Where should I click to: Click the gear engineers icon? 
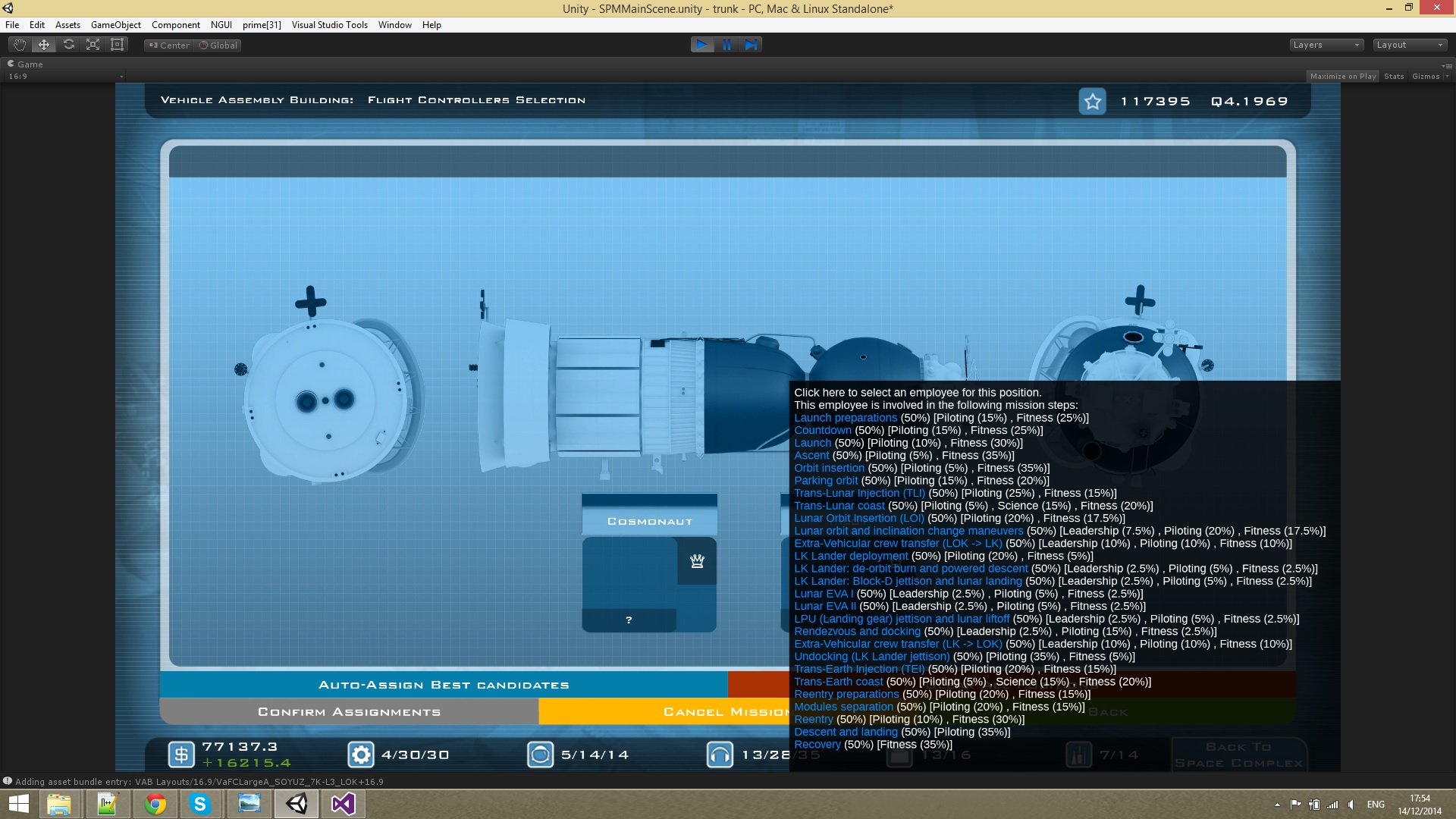(x=361, y=755)
